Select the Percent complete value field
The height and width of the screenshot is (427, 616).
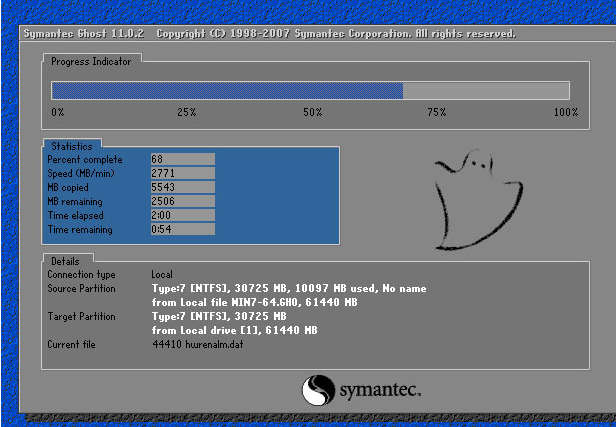pyautogui.click(x=181, y=159)
